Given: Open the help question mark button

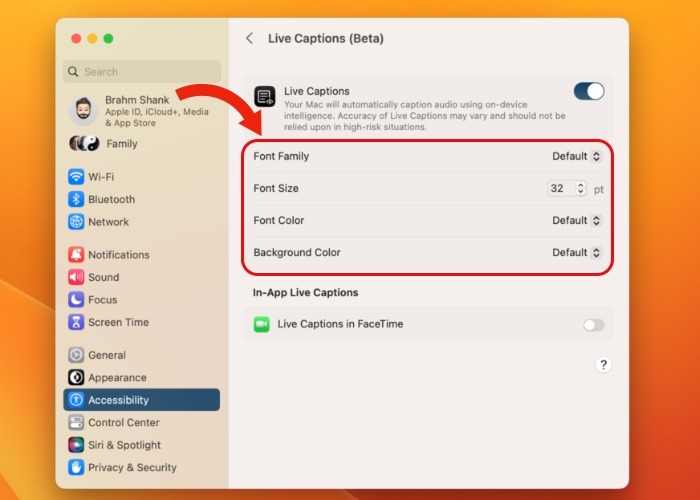Looking at the screenshot, I should [x=603, y=365].
